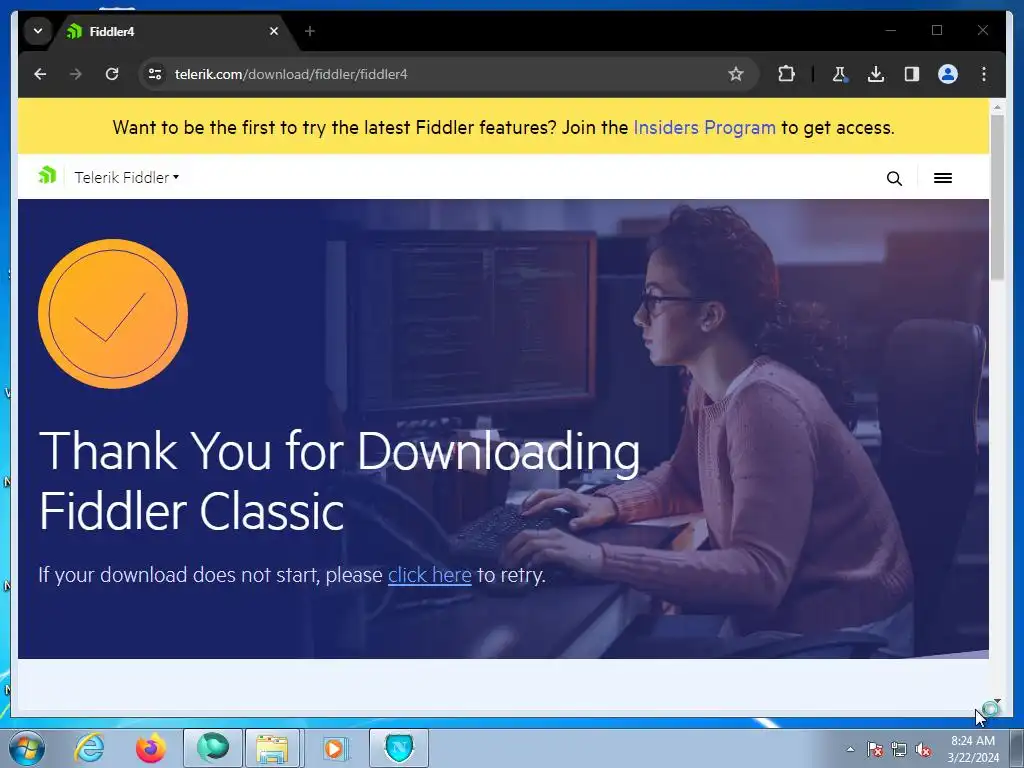Toggle the browser side panel
Screen dimensions: 1024x768
click(x=912, y=74)
